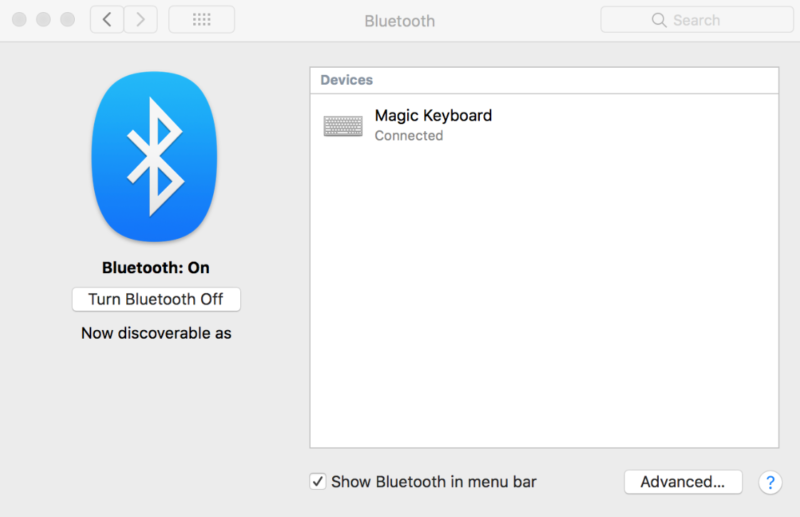Select the Magic Keyboard device name
Image resolution: width=800 pixels, height=517 pixels.
click(x=433, y=116)
